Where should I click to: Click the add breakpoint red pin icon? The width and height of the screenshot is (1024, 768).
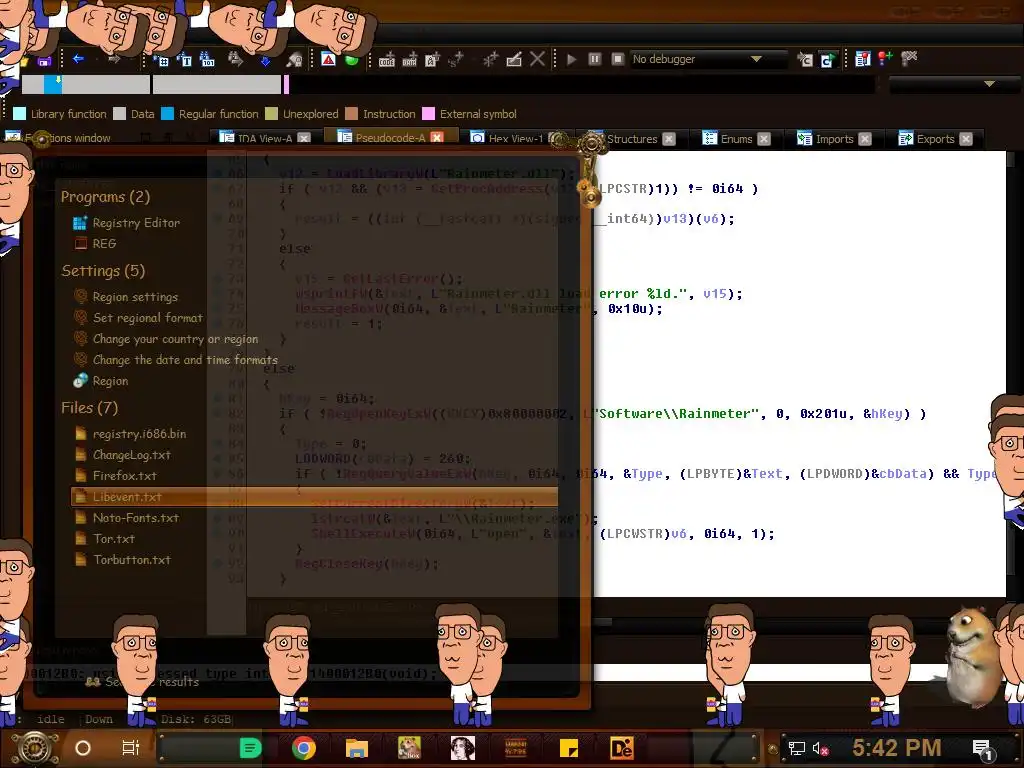click(886, 59)
